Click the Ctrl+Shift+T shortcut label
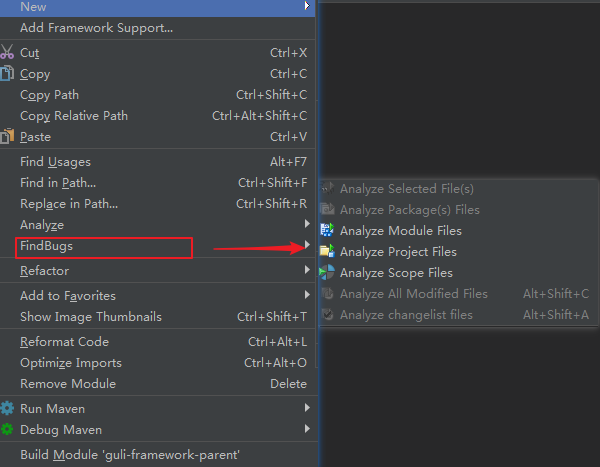The image size is (600, 467). pyautogui.click(x=272, y=317)
